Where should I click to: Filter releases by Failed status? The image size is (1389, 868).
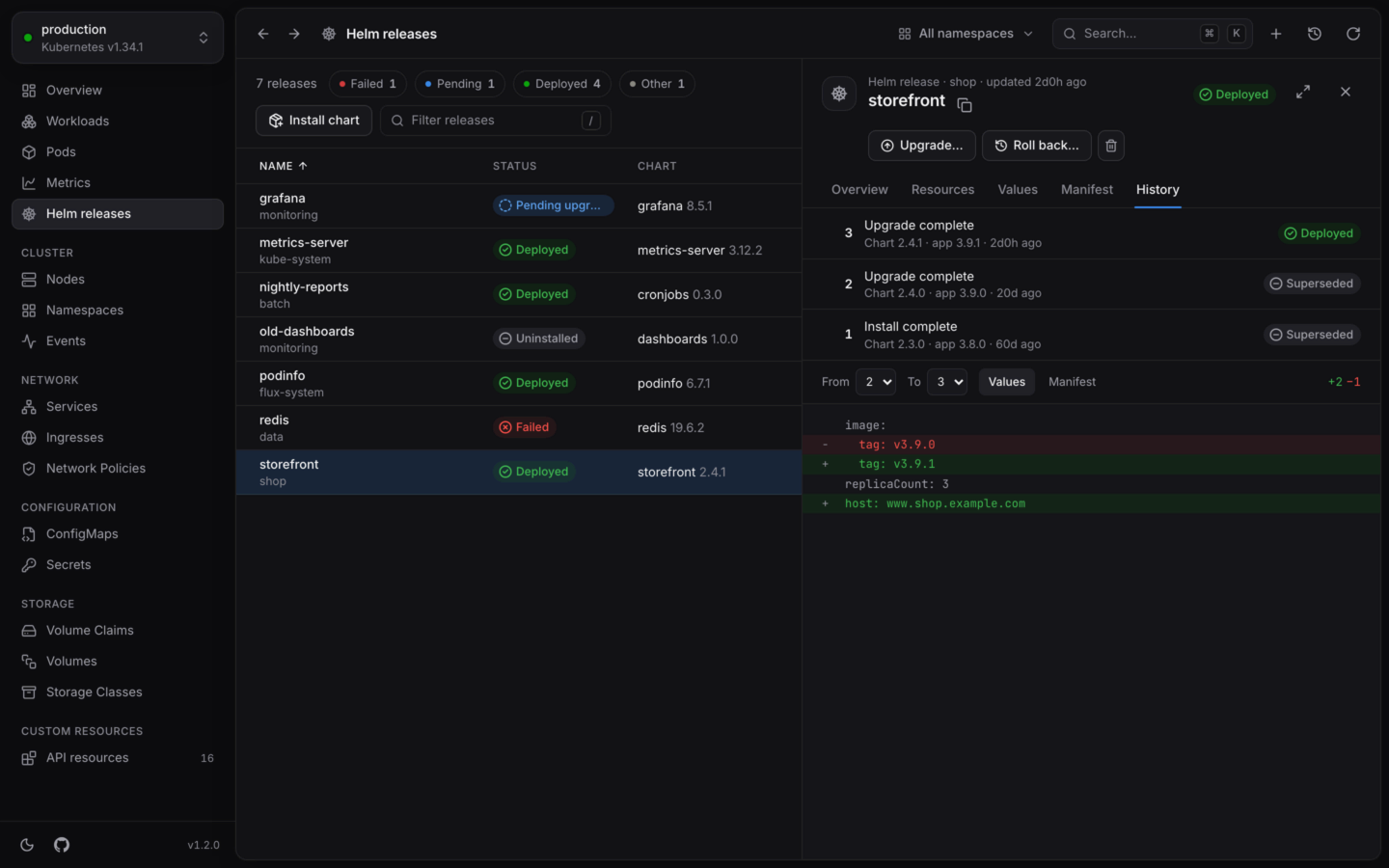tap(368, 84)
